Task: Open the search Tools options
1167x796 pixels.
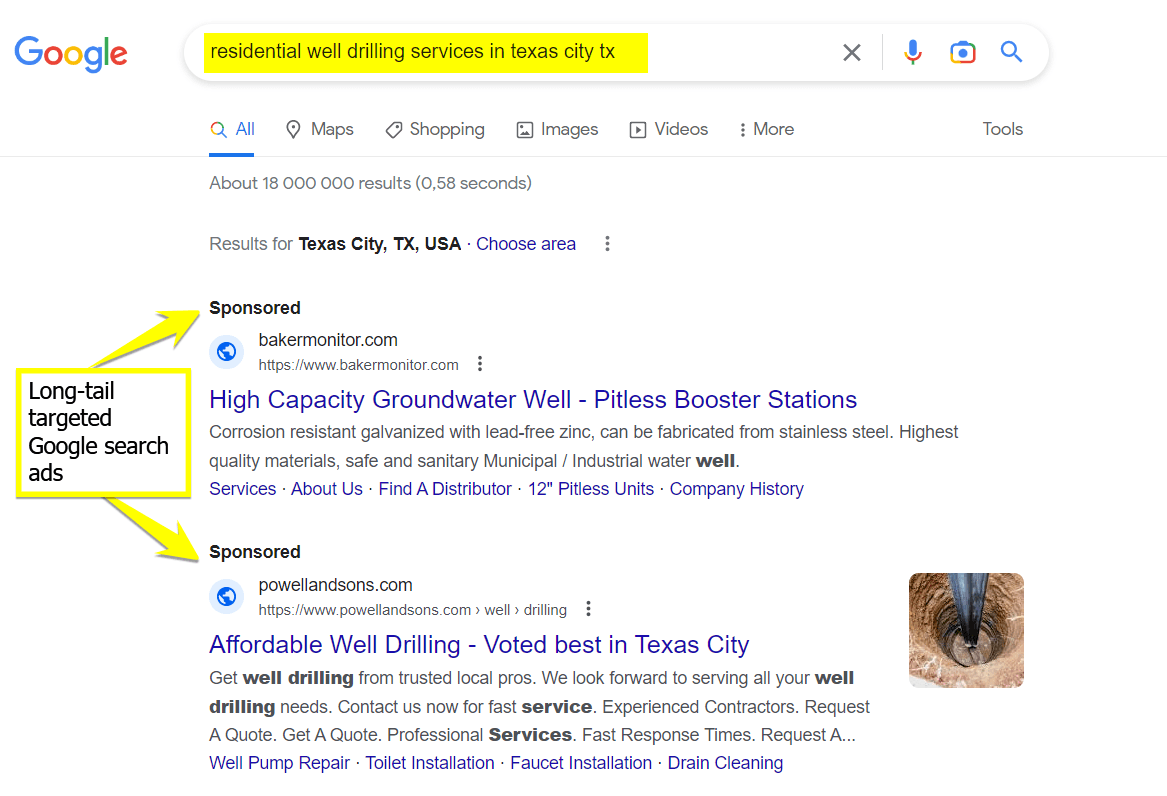Action: point(1002,129)
